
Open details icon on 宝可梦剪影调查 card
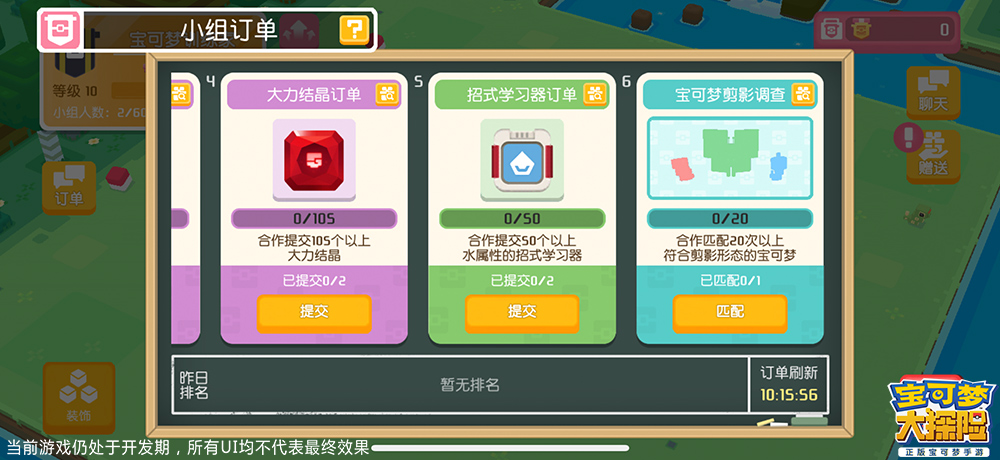point(803,94)
